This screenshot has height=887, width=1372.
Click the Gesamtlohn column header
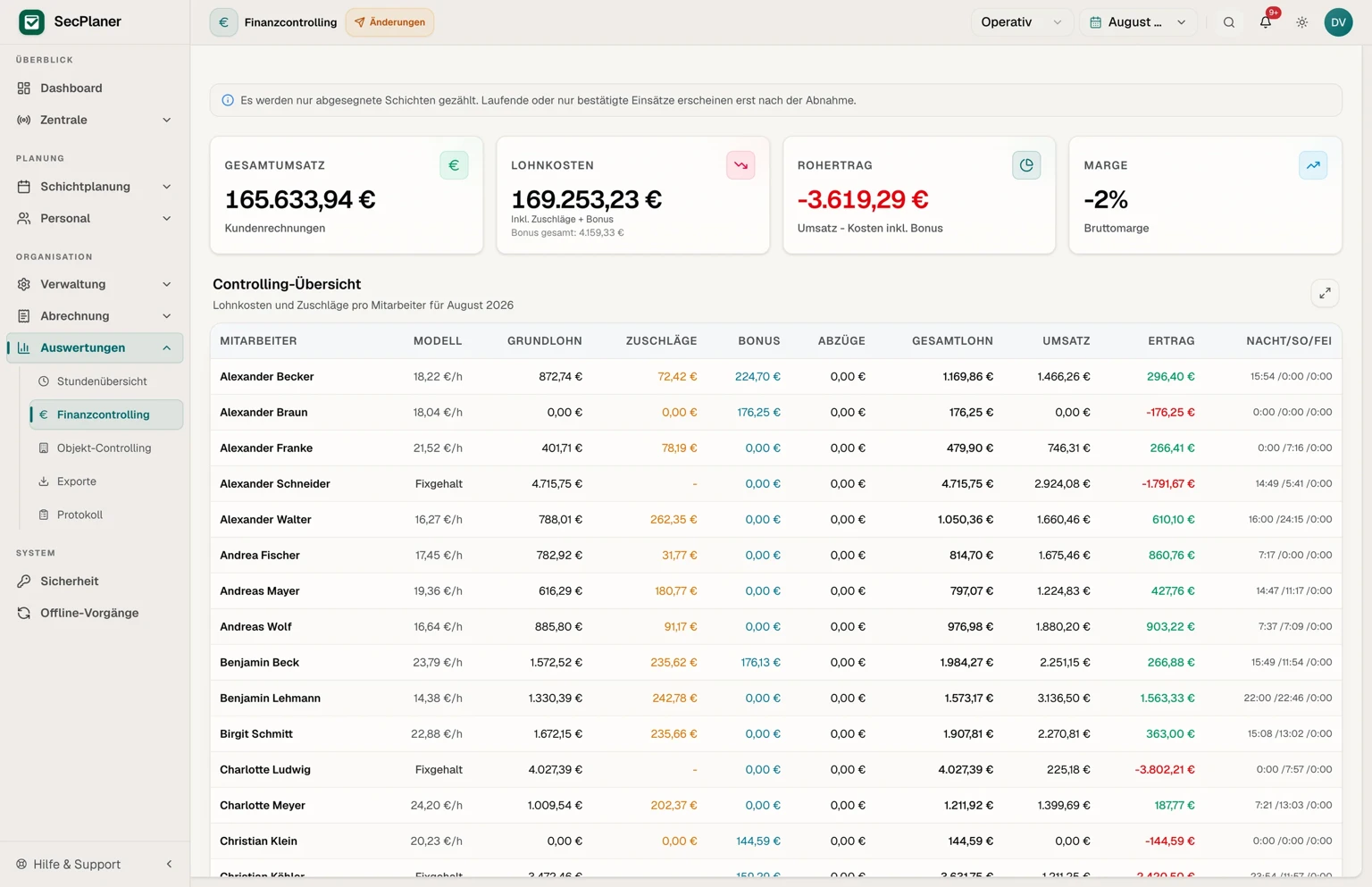tap(952, 341)
